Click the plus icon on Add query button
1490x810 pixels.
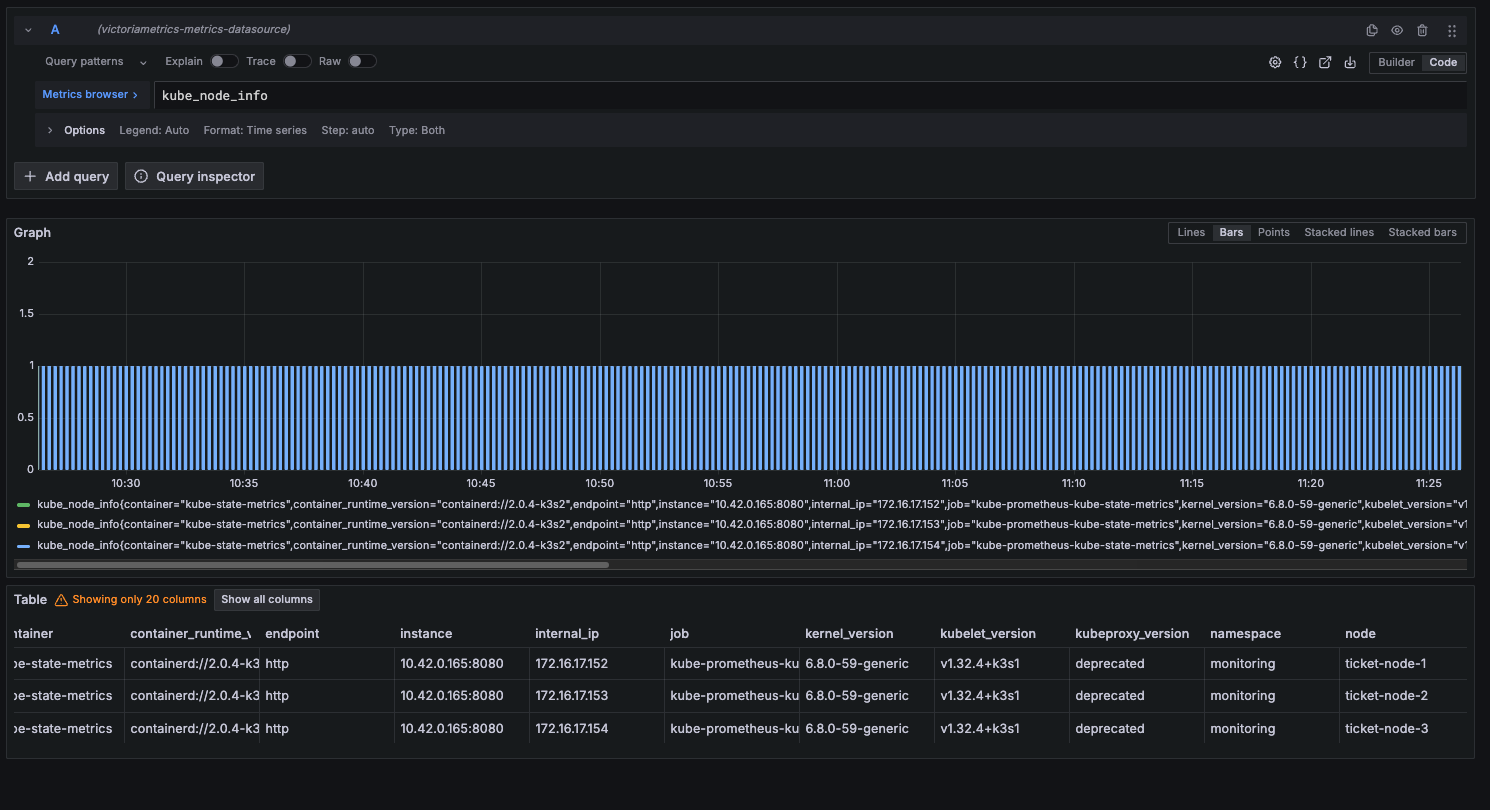point(30,176)
